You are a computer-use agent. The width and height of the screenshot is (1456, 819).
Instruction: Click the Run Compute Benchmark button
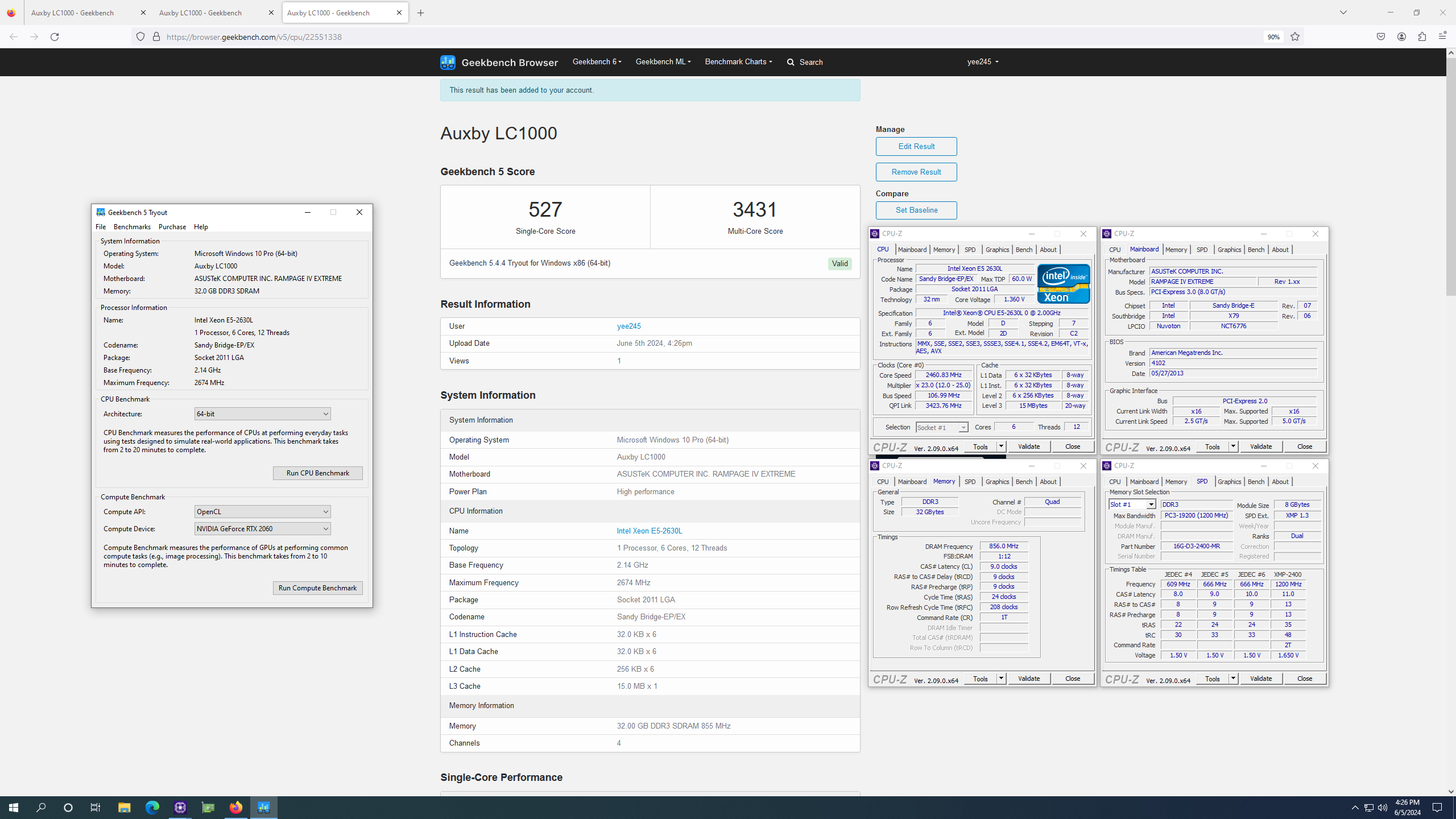pyautogui.click(x=317, y=588)
